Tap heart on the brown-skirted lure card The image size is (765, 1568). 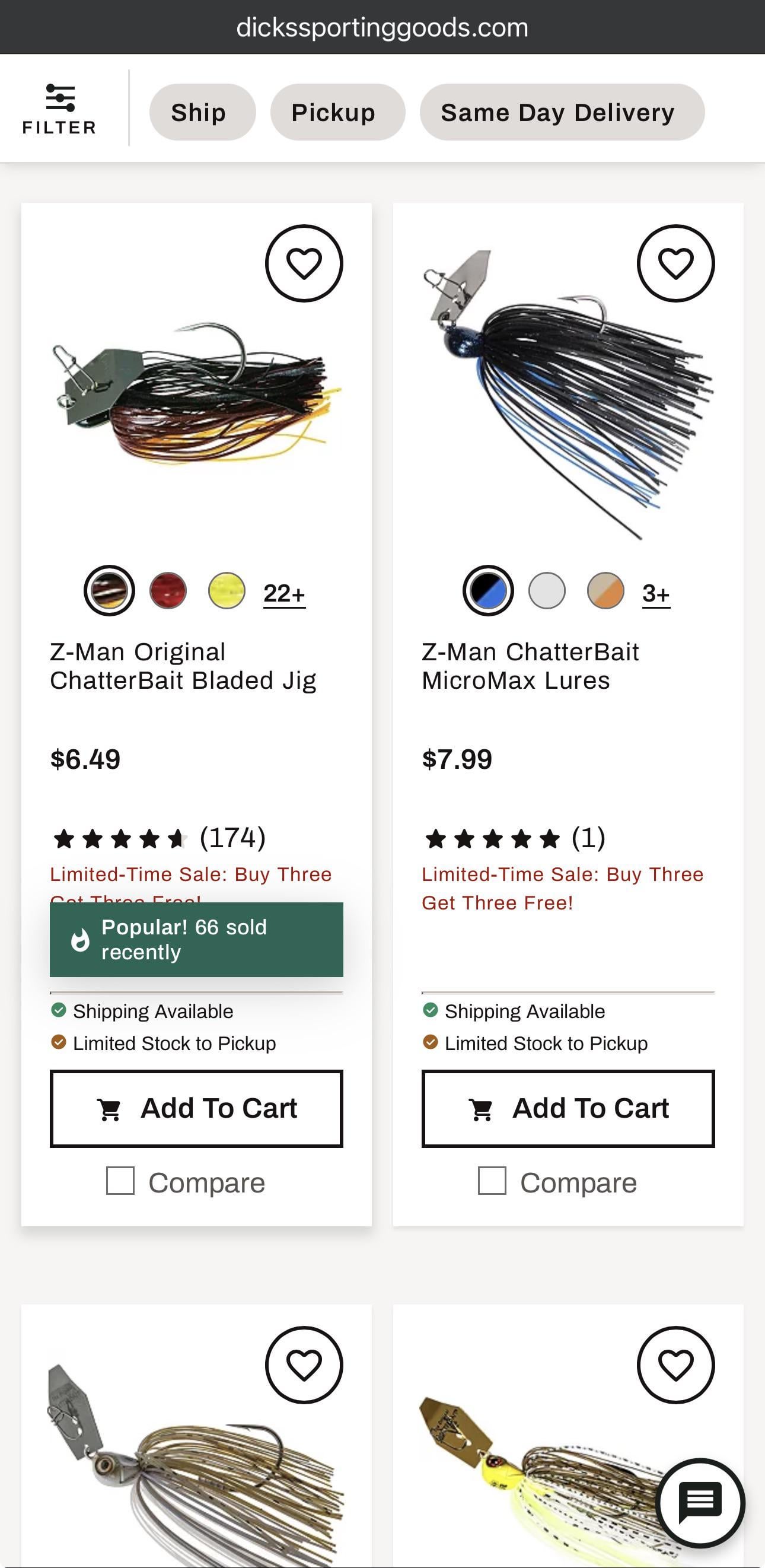pos(304,1365)
